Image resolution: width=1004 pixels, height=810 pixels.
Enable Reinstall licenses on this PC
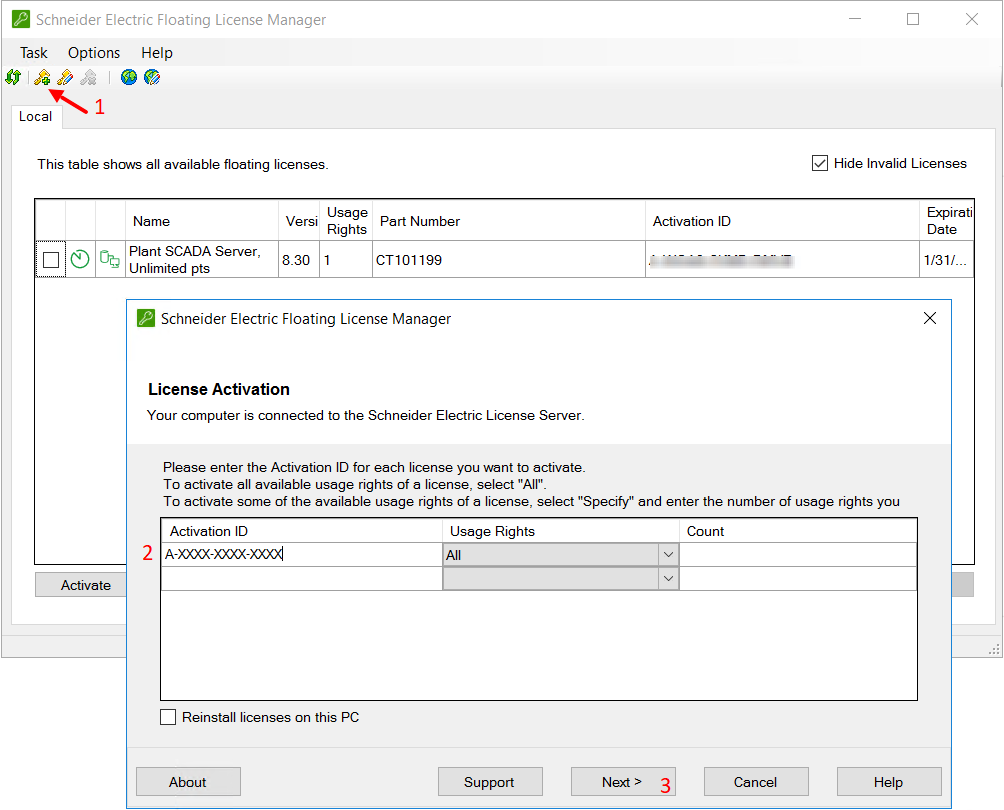[x=168, y=717]
